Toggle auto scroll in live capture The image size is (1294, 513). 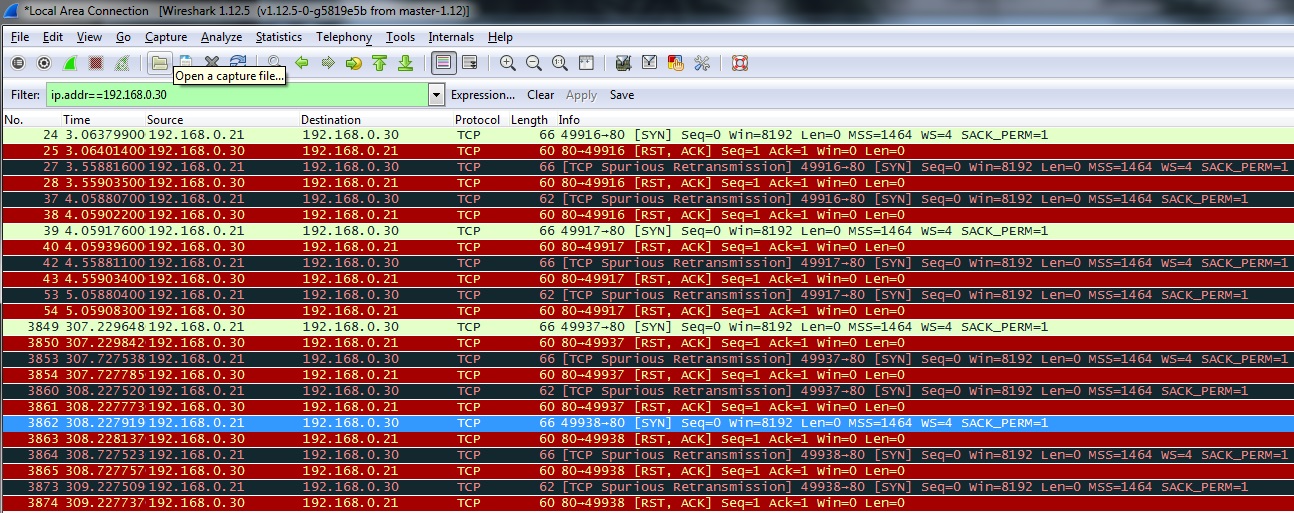[469, 63]
